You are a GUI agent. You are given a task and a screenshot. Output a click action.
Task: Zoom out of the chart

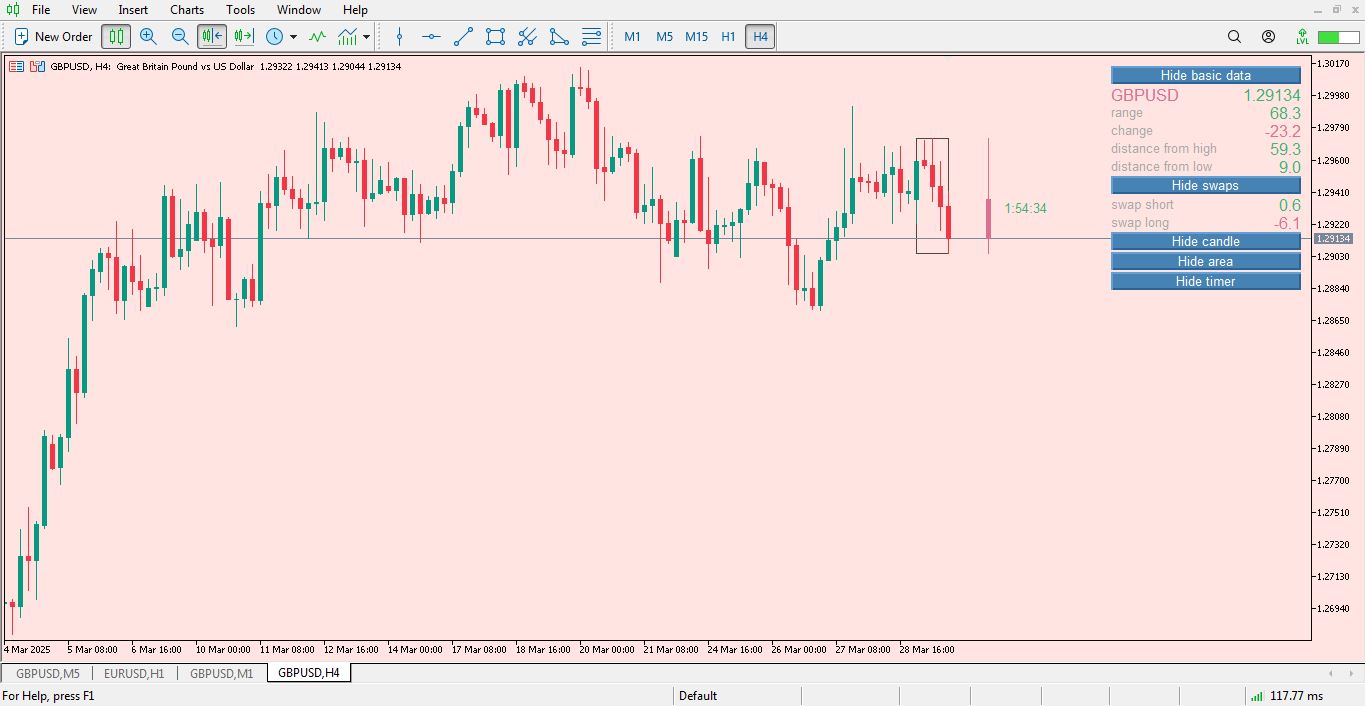point(180,36)
